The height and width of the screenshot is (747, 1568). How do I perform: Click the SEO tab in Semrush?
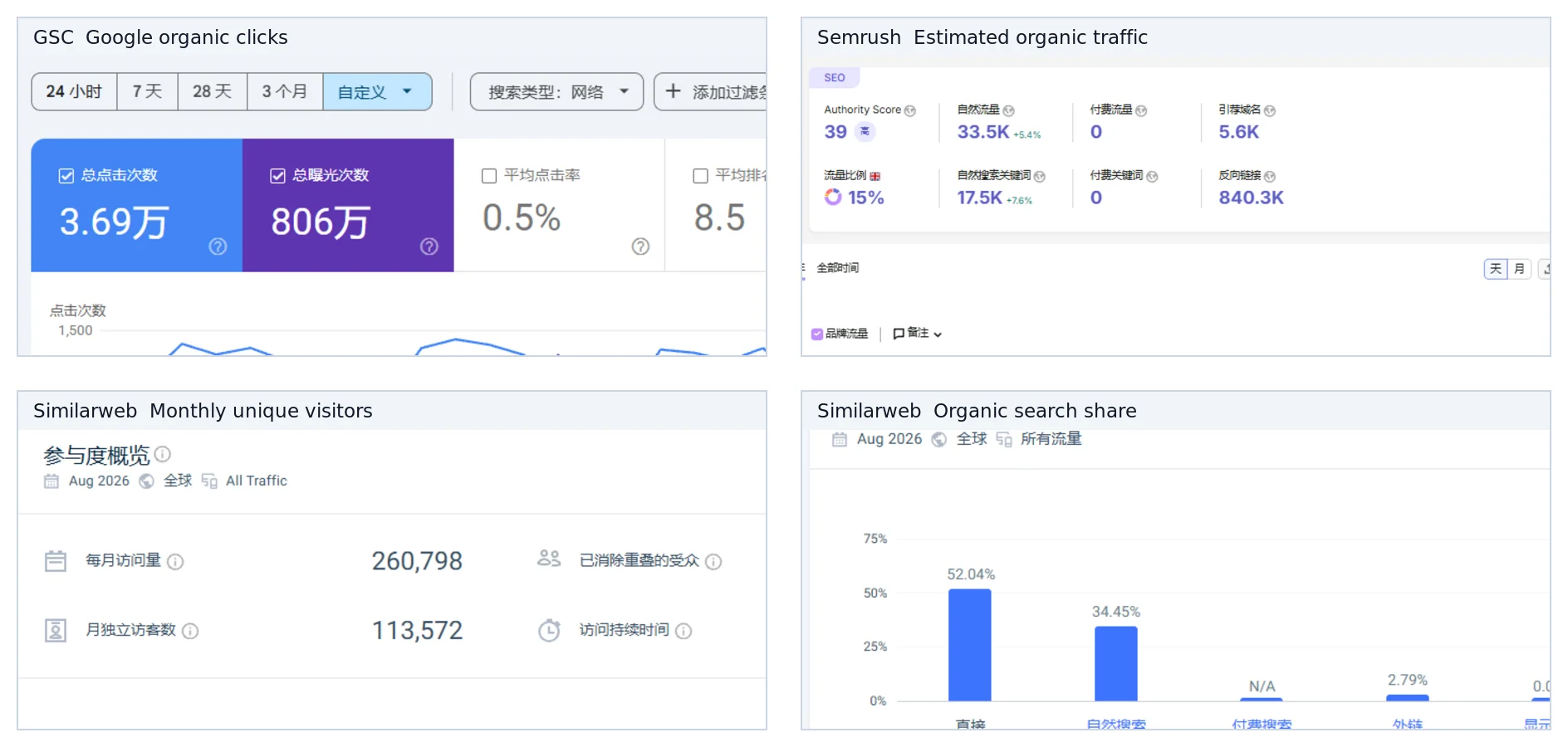click(x=835, y=77)
